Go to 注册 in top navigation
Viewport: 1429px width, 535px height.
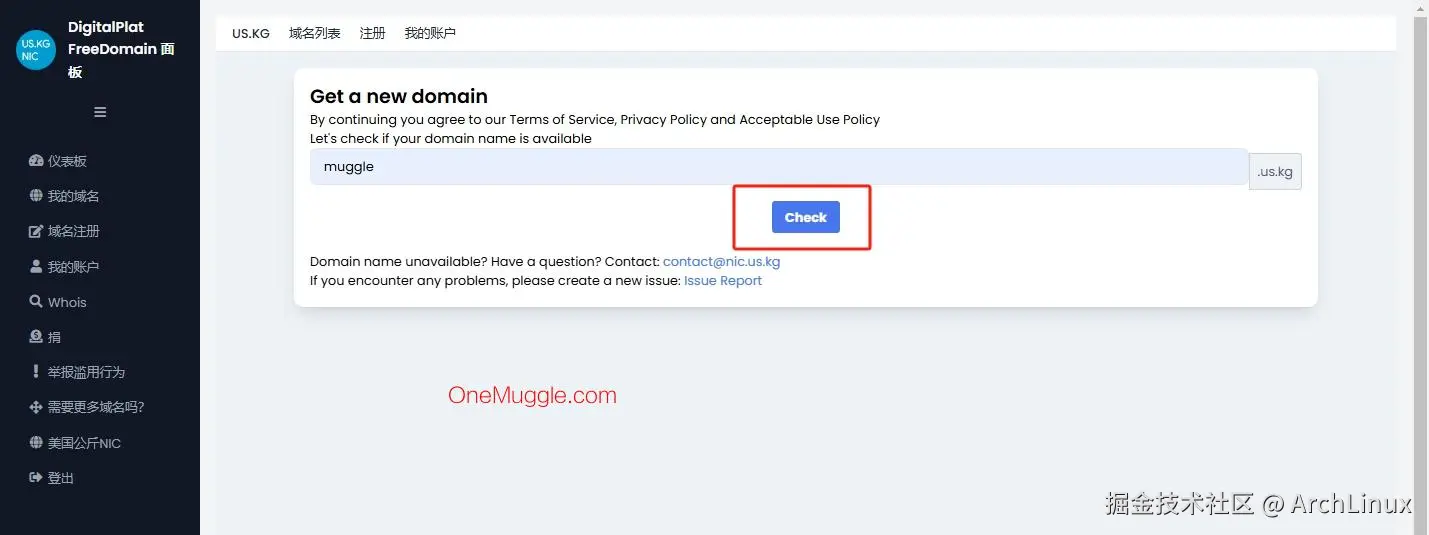(372, 33)
